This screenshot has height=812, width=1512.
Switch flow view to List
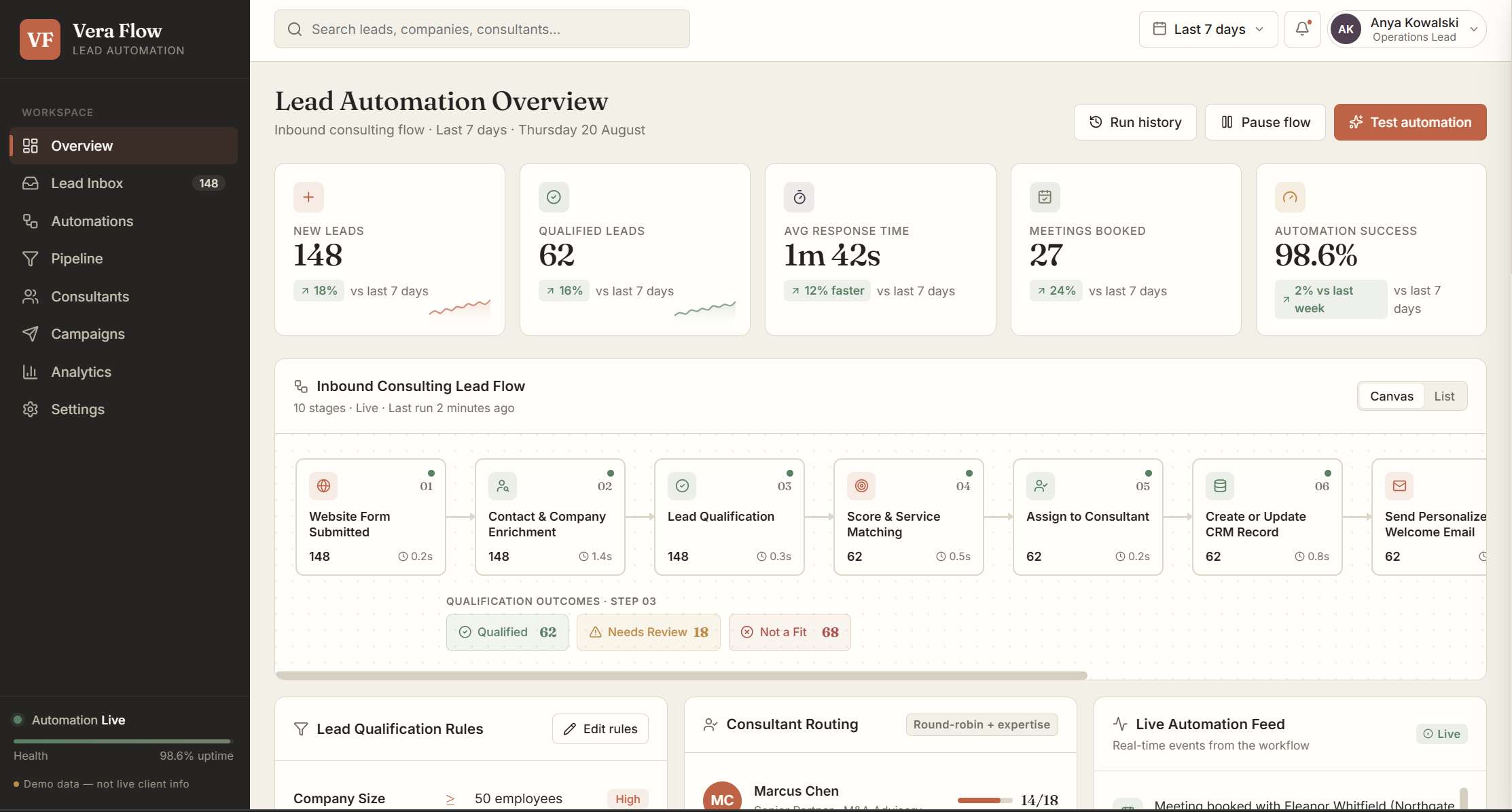click(x=1444, y=396)
